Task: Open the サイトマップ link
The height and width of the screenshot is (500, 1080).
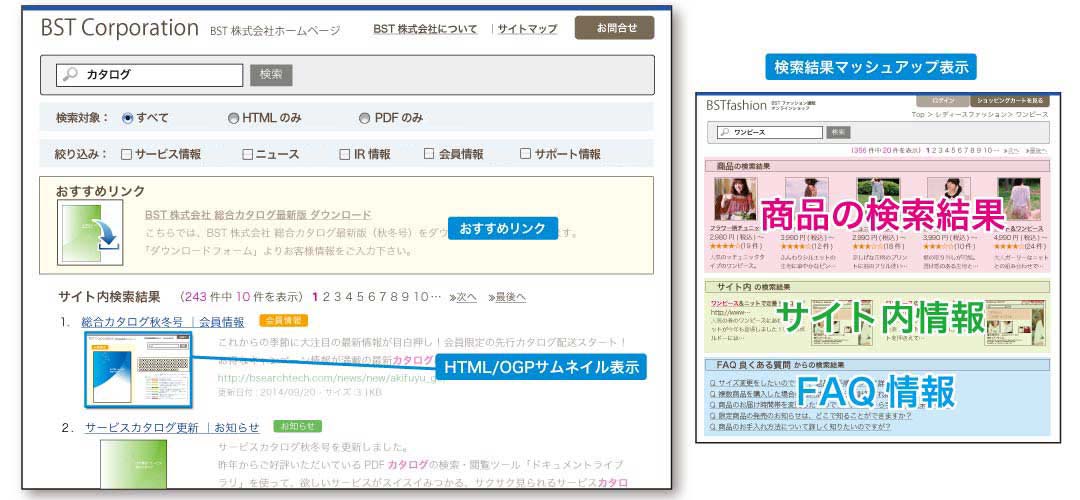Action: click(x=527, y=29)
